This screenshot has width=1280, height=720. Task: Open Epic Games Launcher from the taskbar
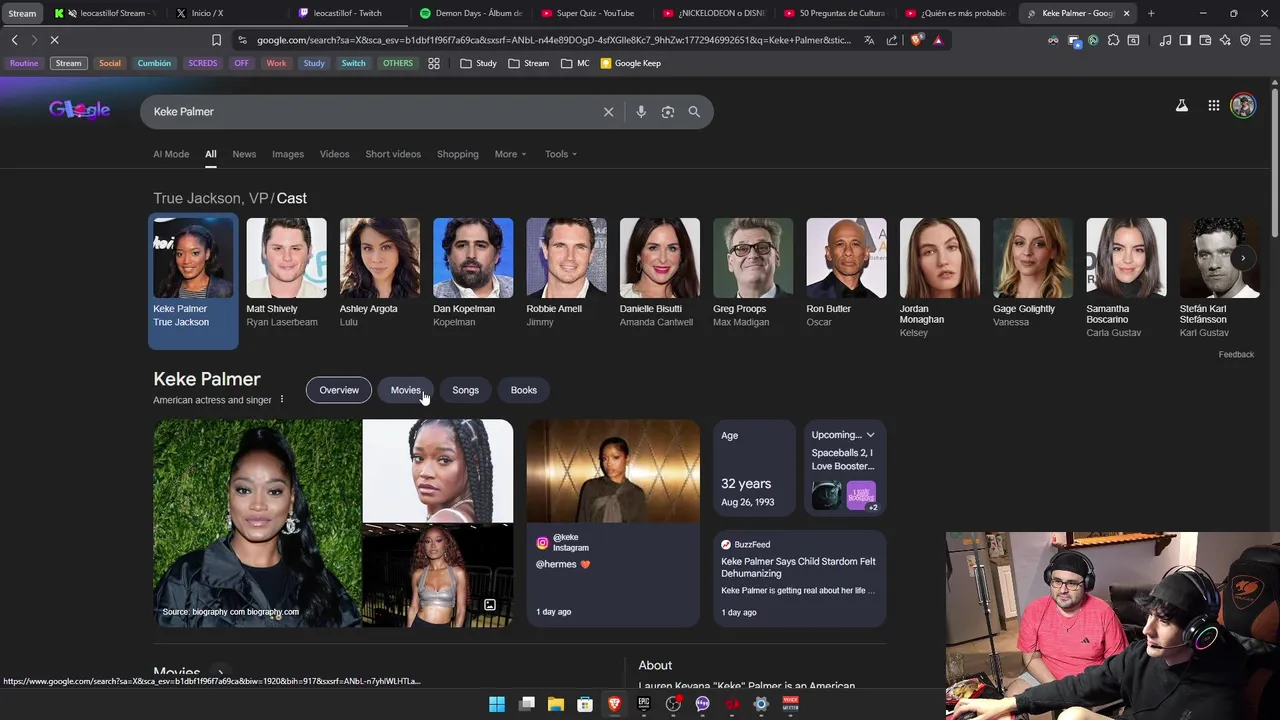click(x=644, y=704)
